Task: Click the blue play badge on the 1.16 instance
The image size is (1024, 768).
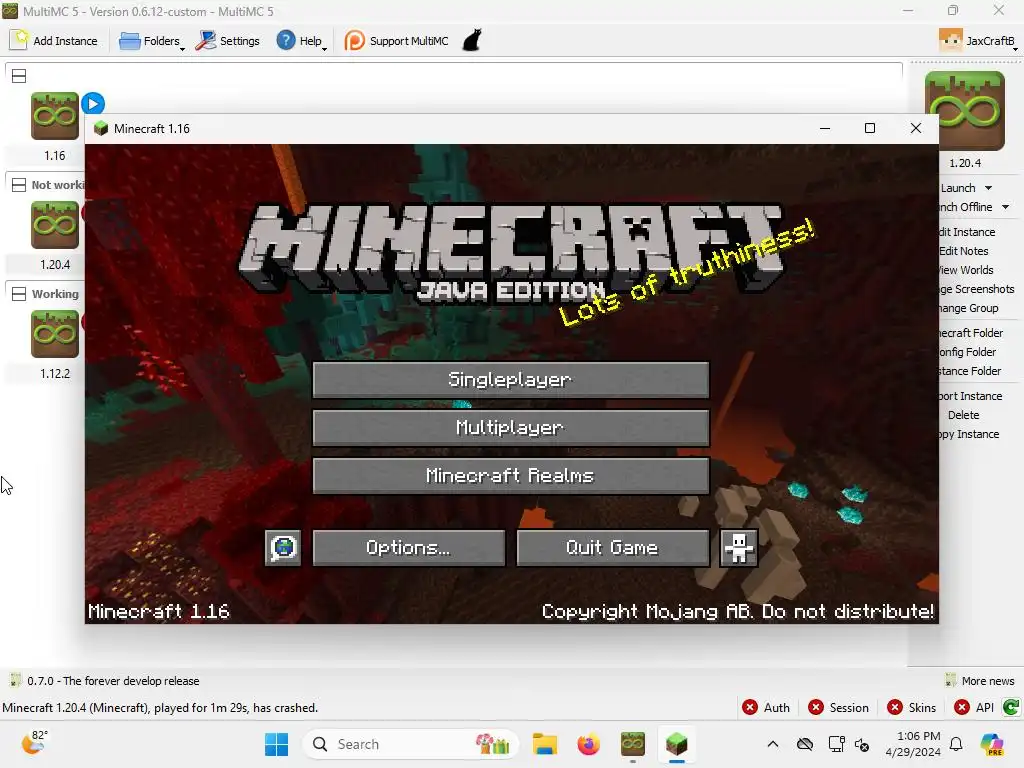Action: (x=93, y=103)
